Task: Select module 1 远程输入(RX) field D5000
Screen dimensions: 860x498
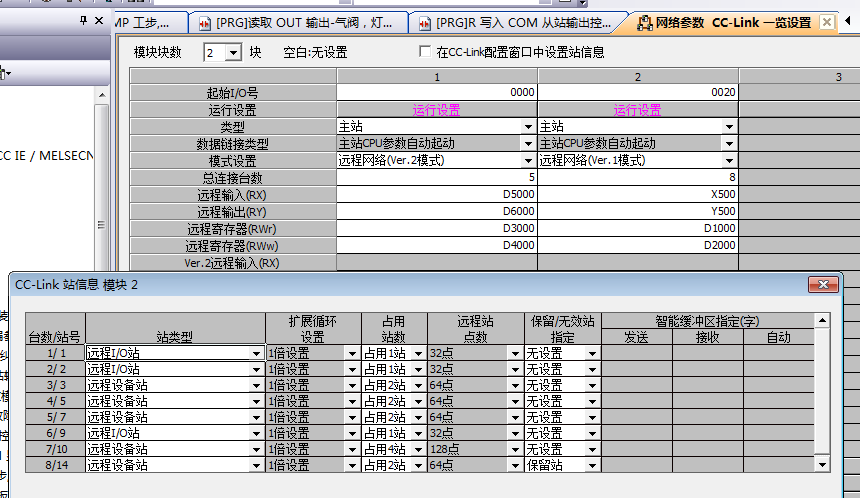Action: (x=436, y=193)
